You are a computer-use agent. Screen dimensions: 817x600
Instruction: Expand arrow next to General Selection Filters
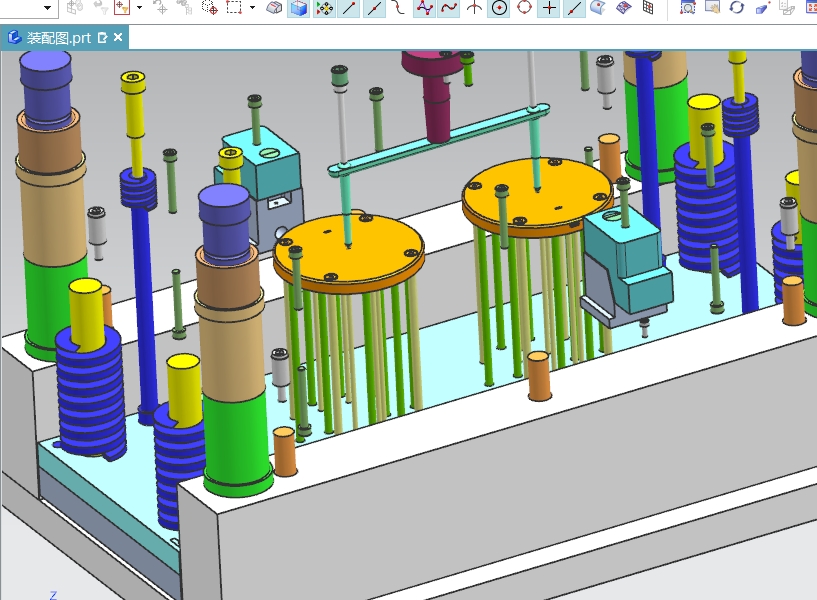coord(139,7)
